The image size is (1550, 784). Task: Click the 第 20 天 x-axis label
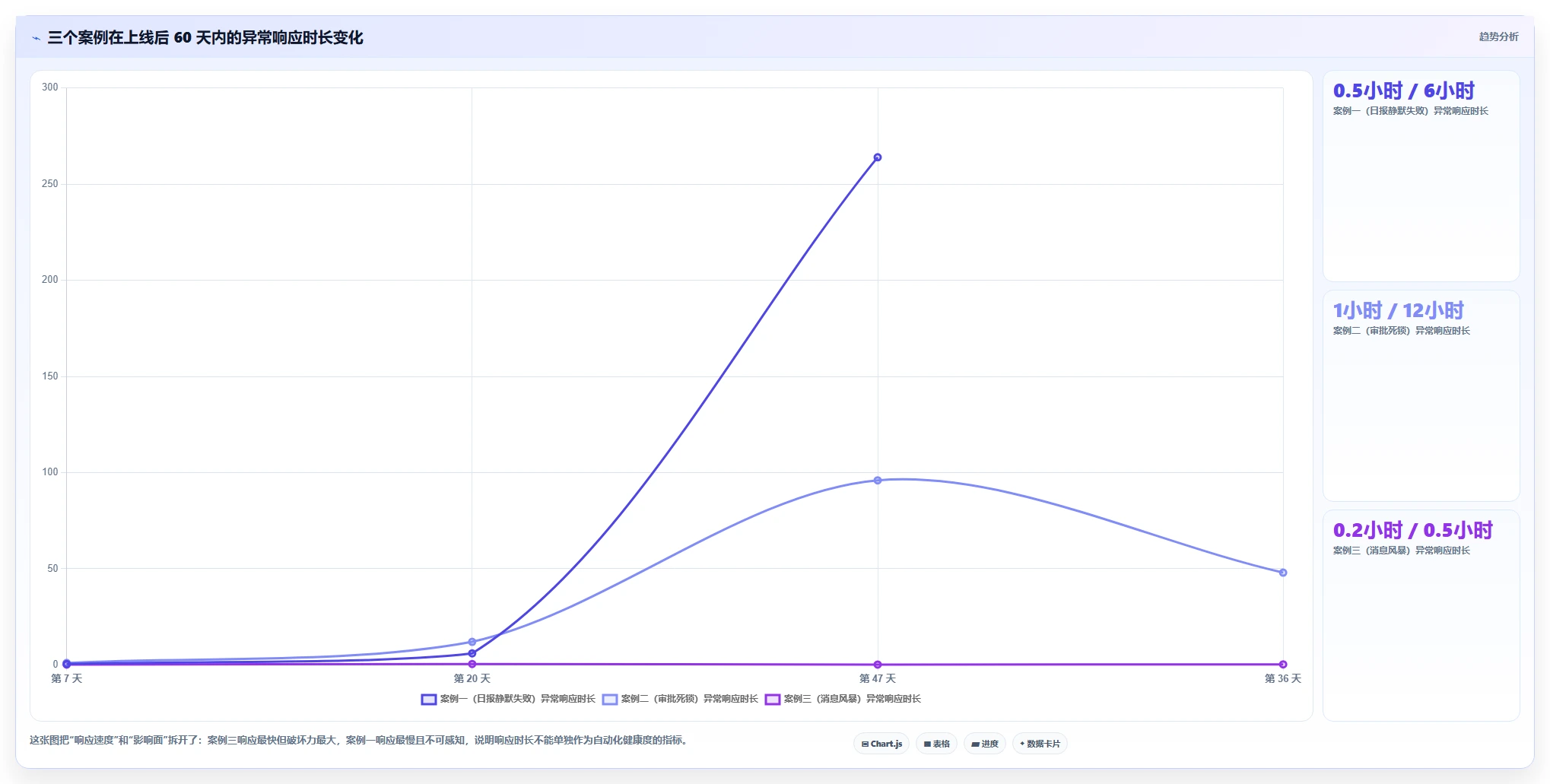coord(472,678)
